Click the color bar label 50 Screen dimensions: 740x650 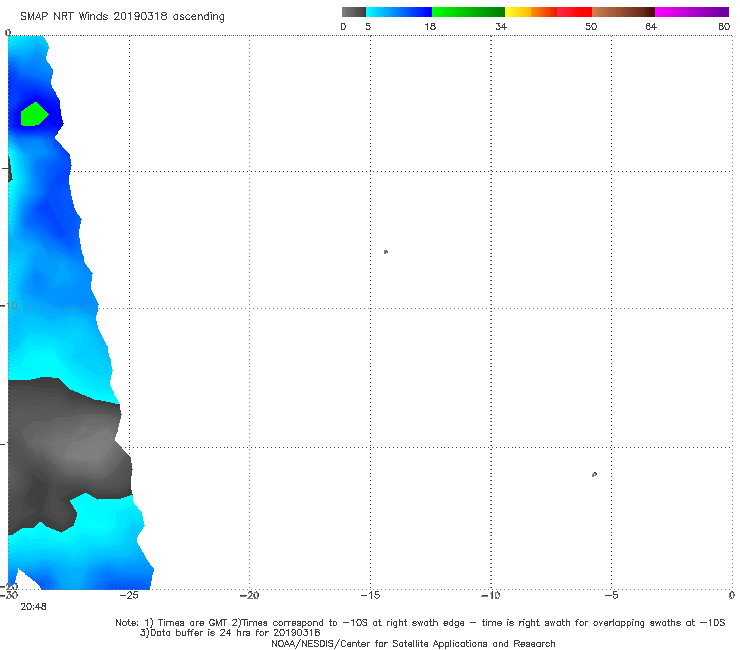[591, 26]
